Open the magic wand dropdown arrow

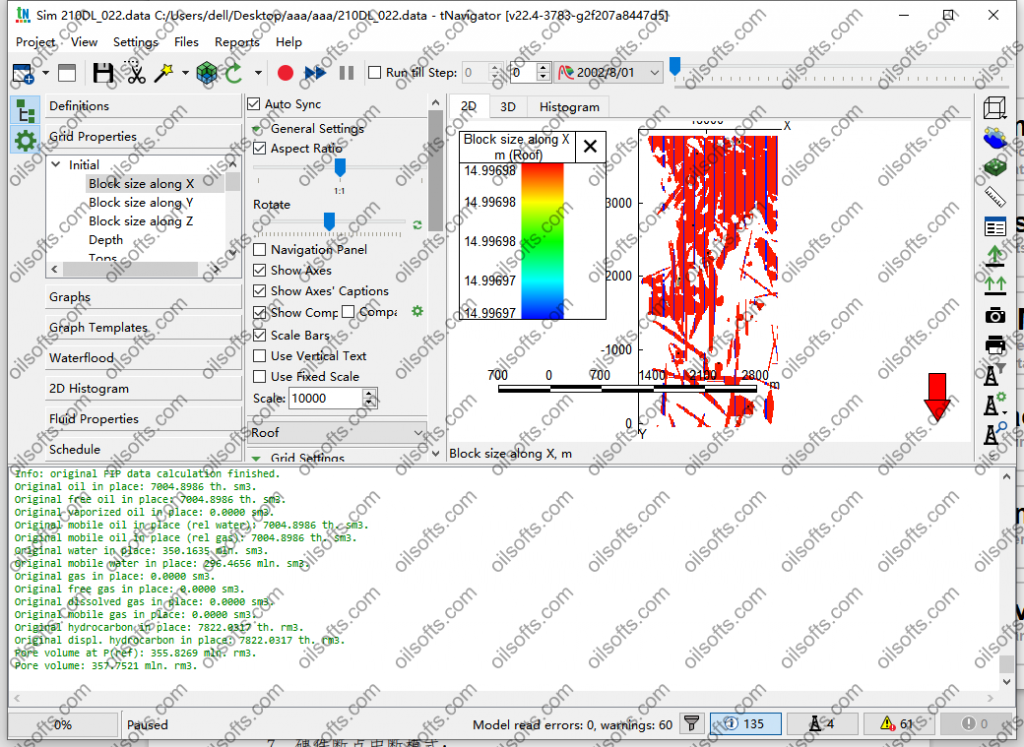coord(185,73)
